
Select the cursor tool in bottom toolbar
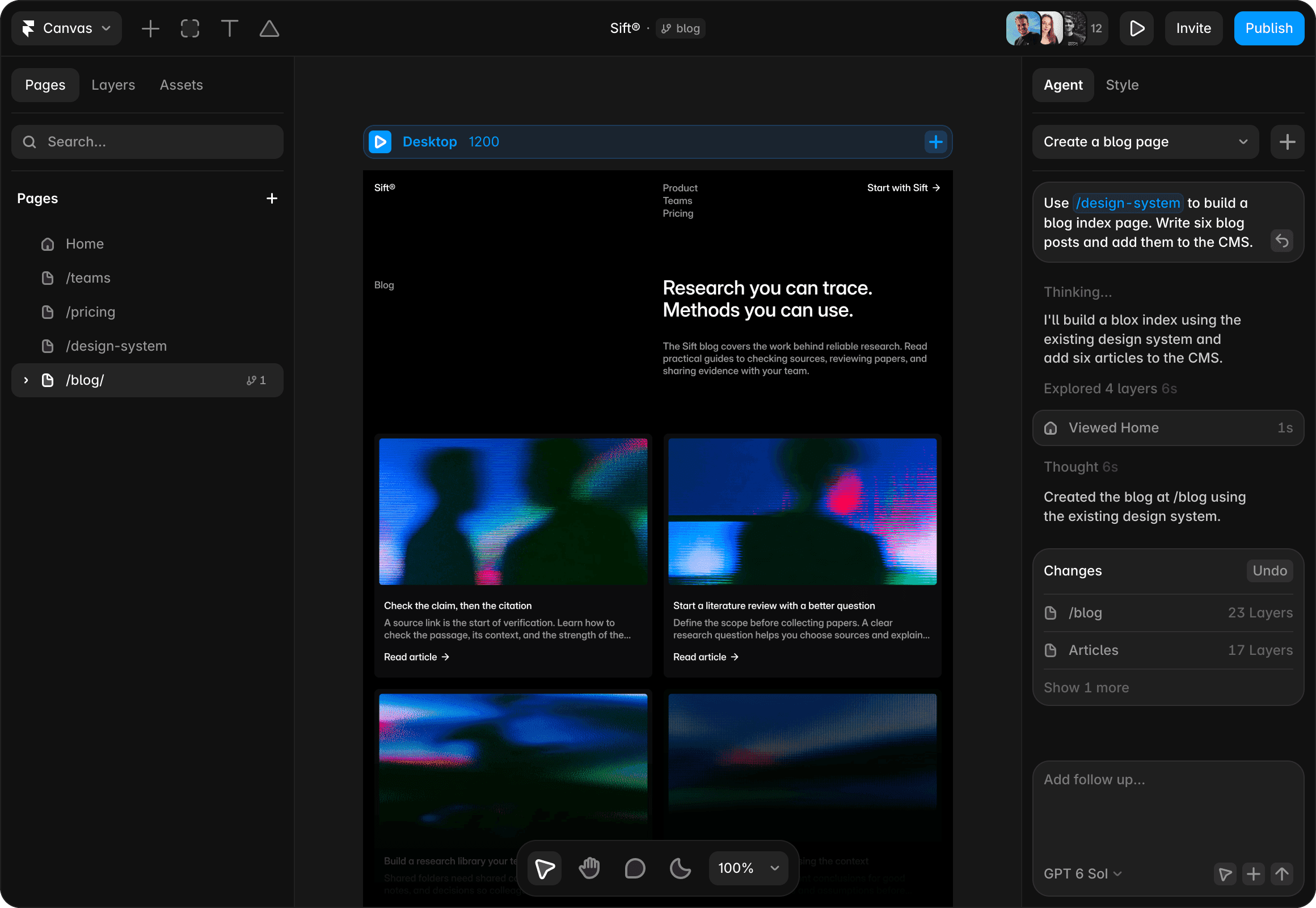[x=544, y=868]
